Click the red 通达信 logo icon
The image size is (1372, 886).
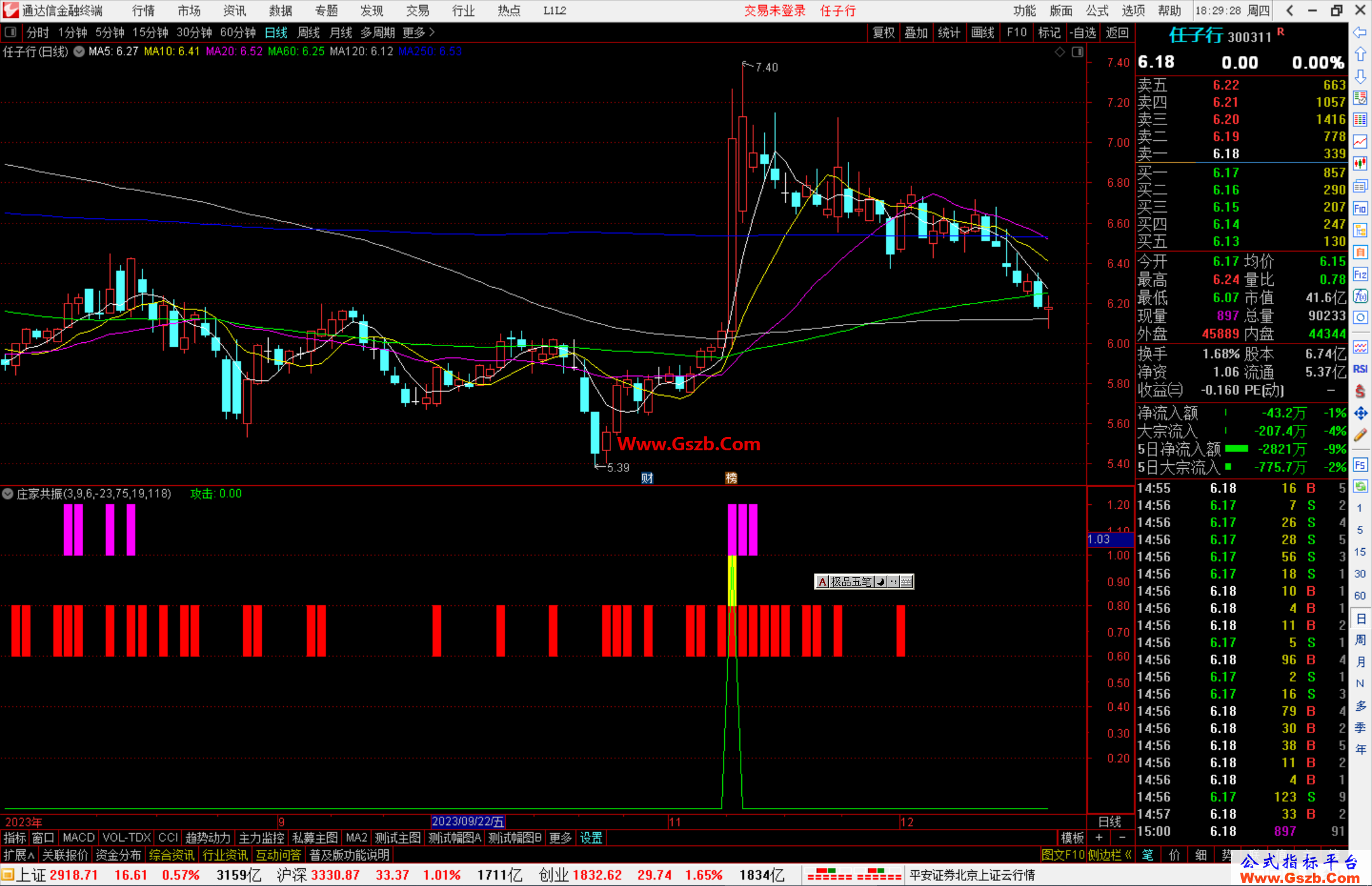11,10
